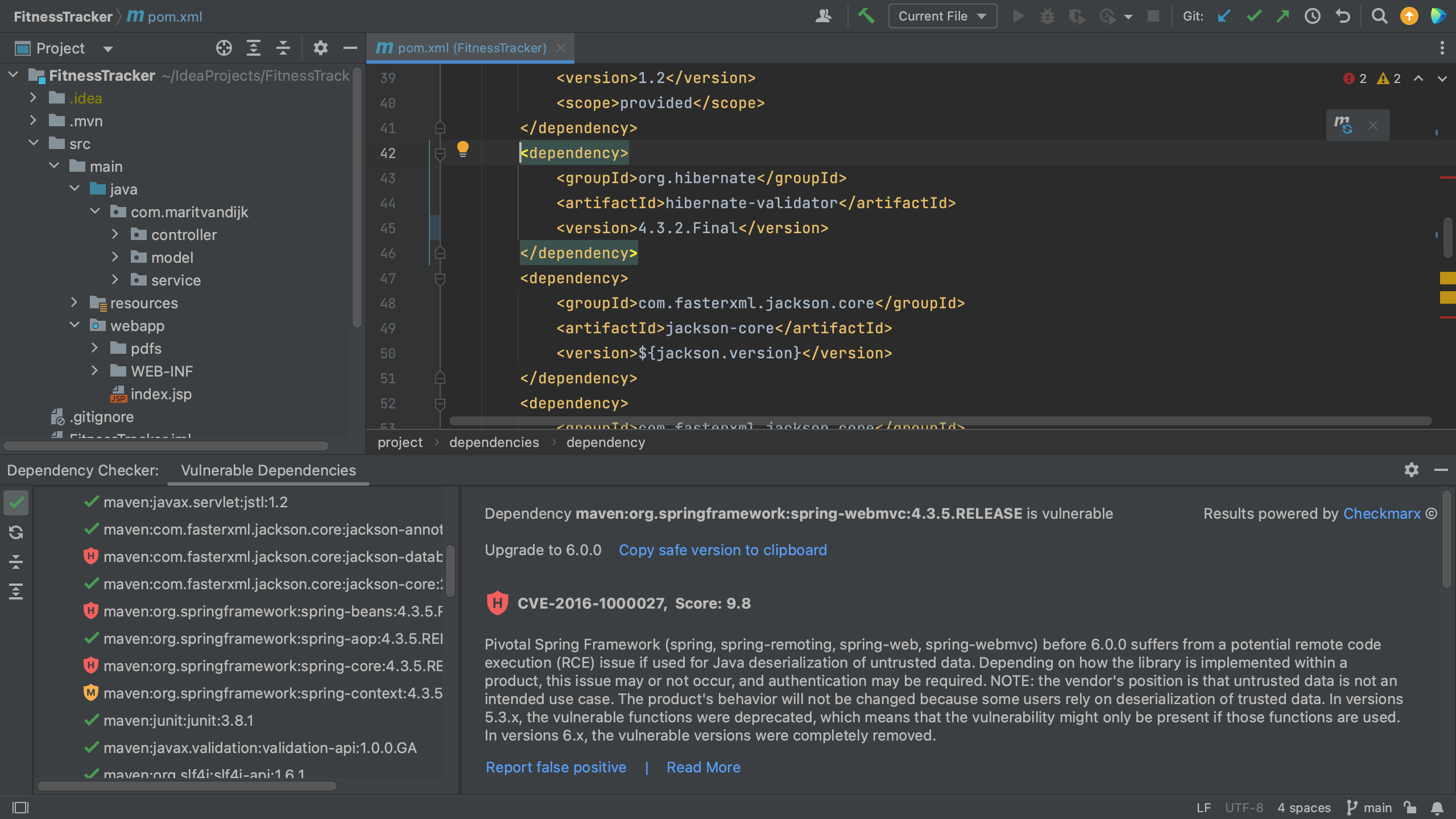The height and width of the screenshot is (819, 1456).
Task: Toggle read-only lock in status bar
Action: (x=1409, y=808)
